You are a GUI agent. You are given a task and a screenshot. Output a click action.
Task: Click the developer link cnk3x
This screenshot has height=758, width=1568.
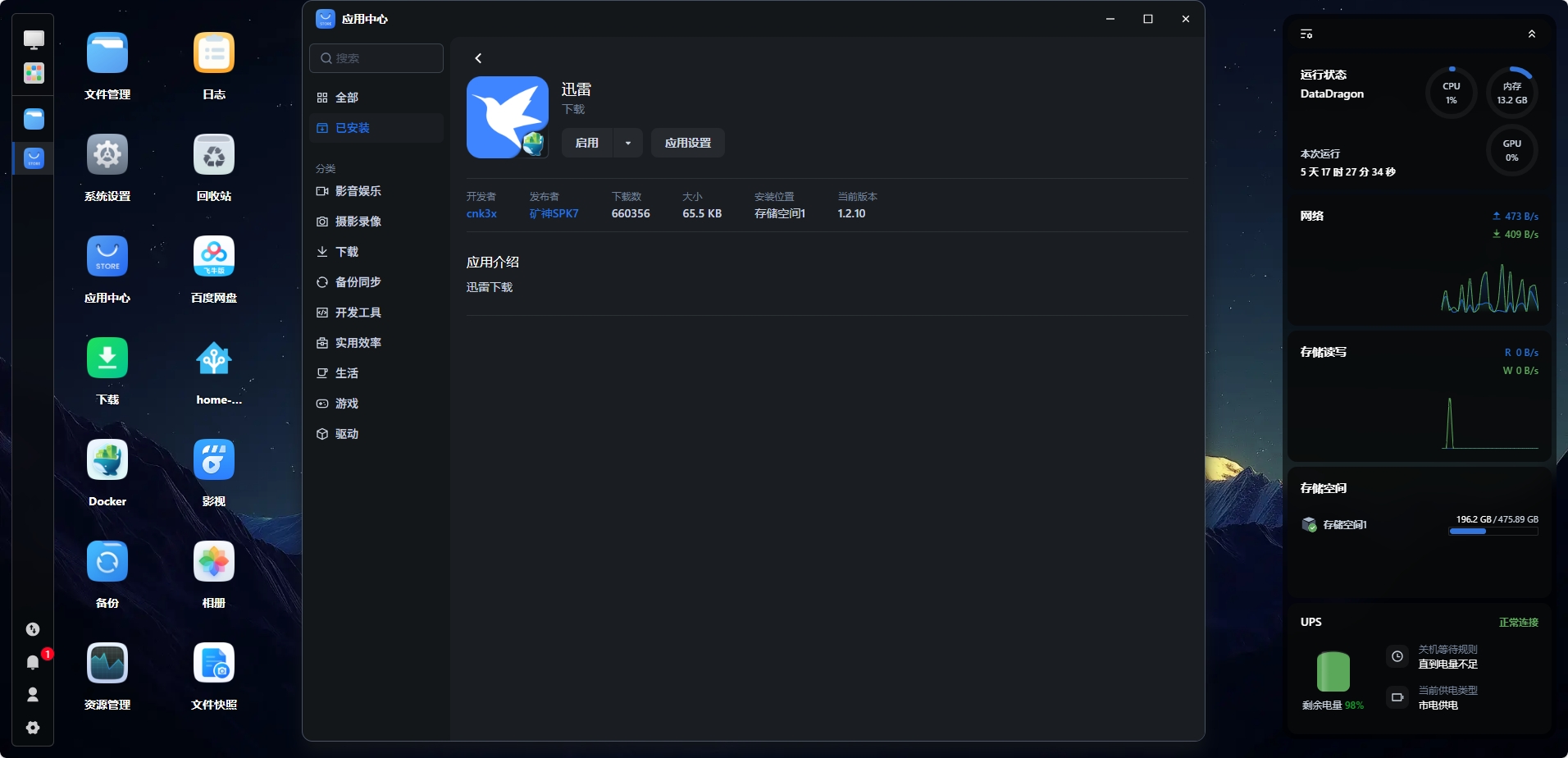pyautogui.click(x=481, y=213)
